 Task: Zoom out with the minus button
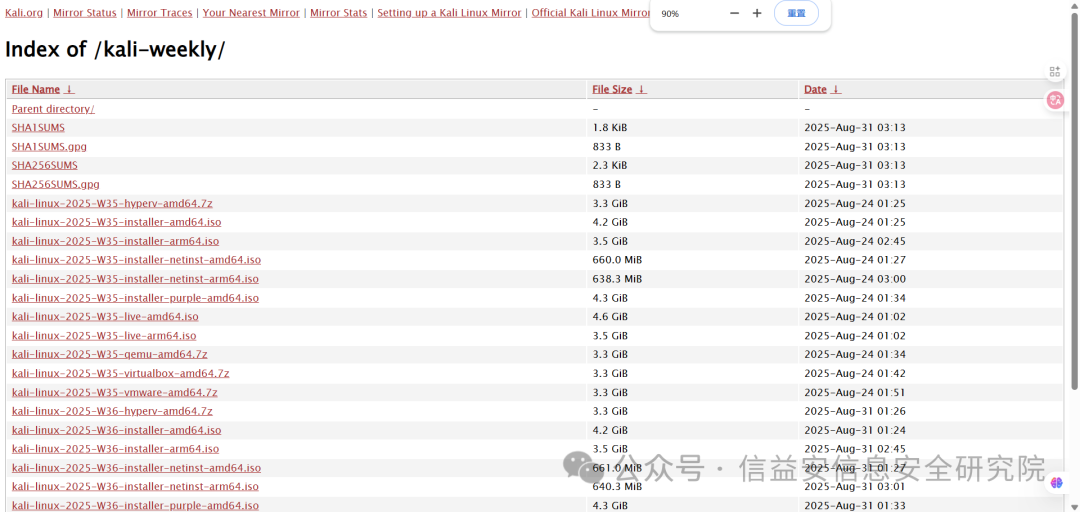point(734,13)
